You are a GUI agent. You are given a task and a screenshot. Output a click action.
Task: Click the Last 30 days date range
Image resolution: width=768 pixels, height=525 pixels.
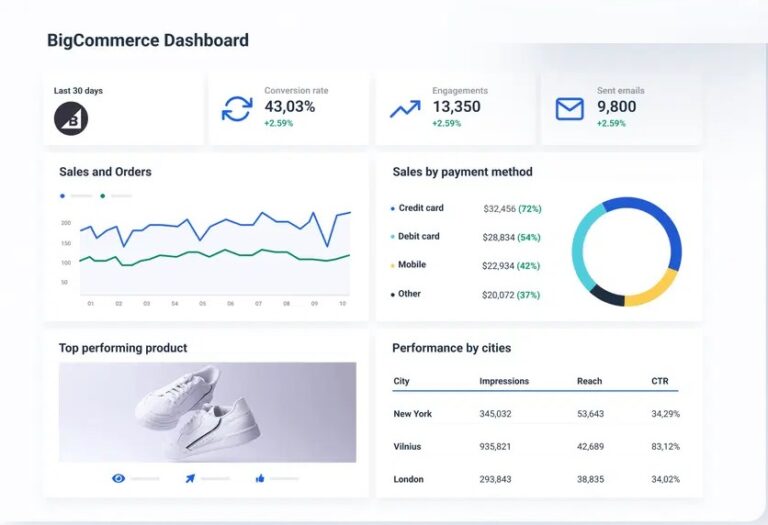[78, 91]
